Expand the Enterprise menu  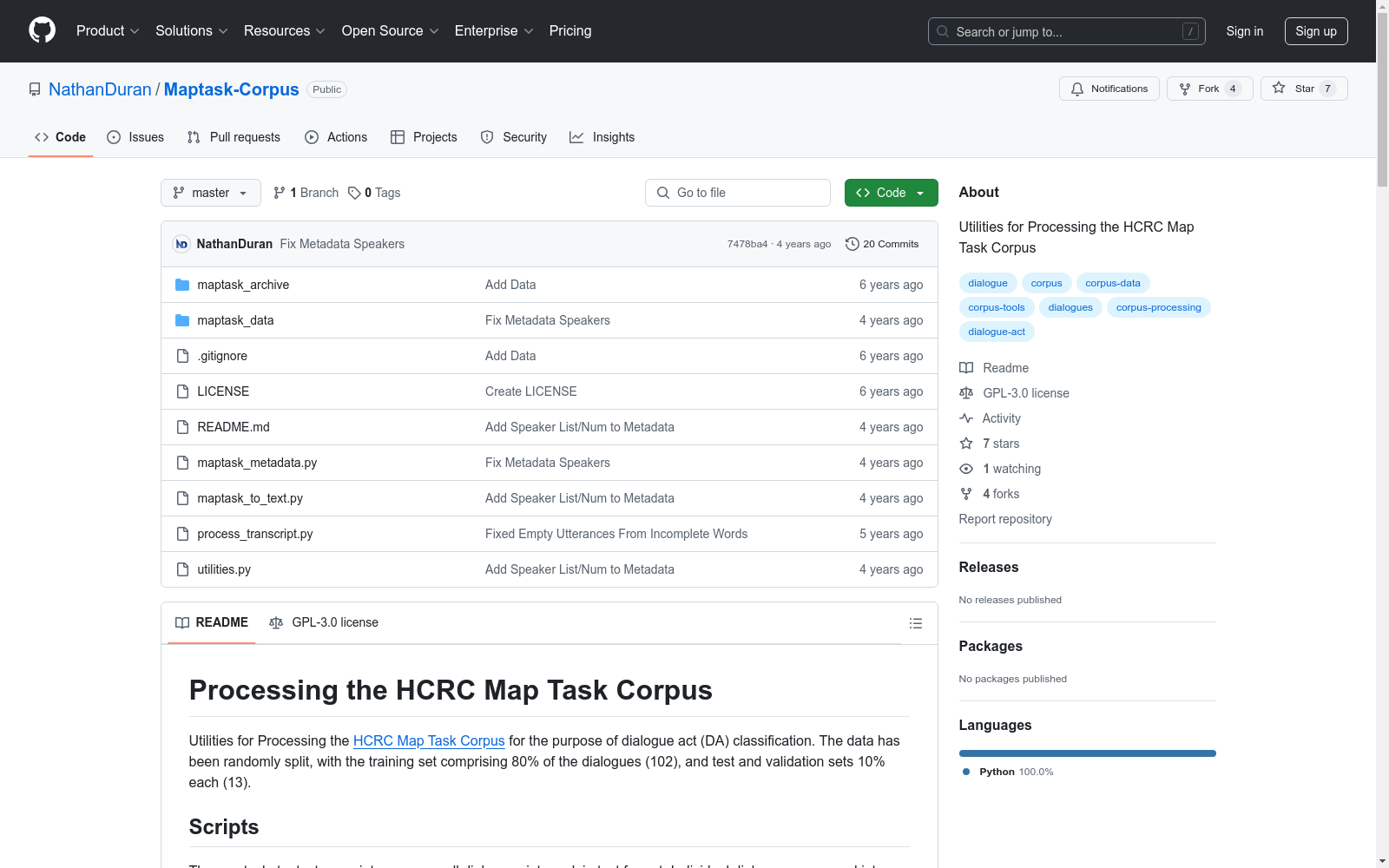(494, 31)
